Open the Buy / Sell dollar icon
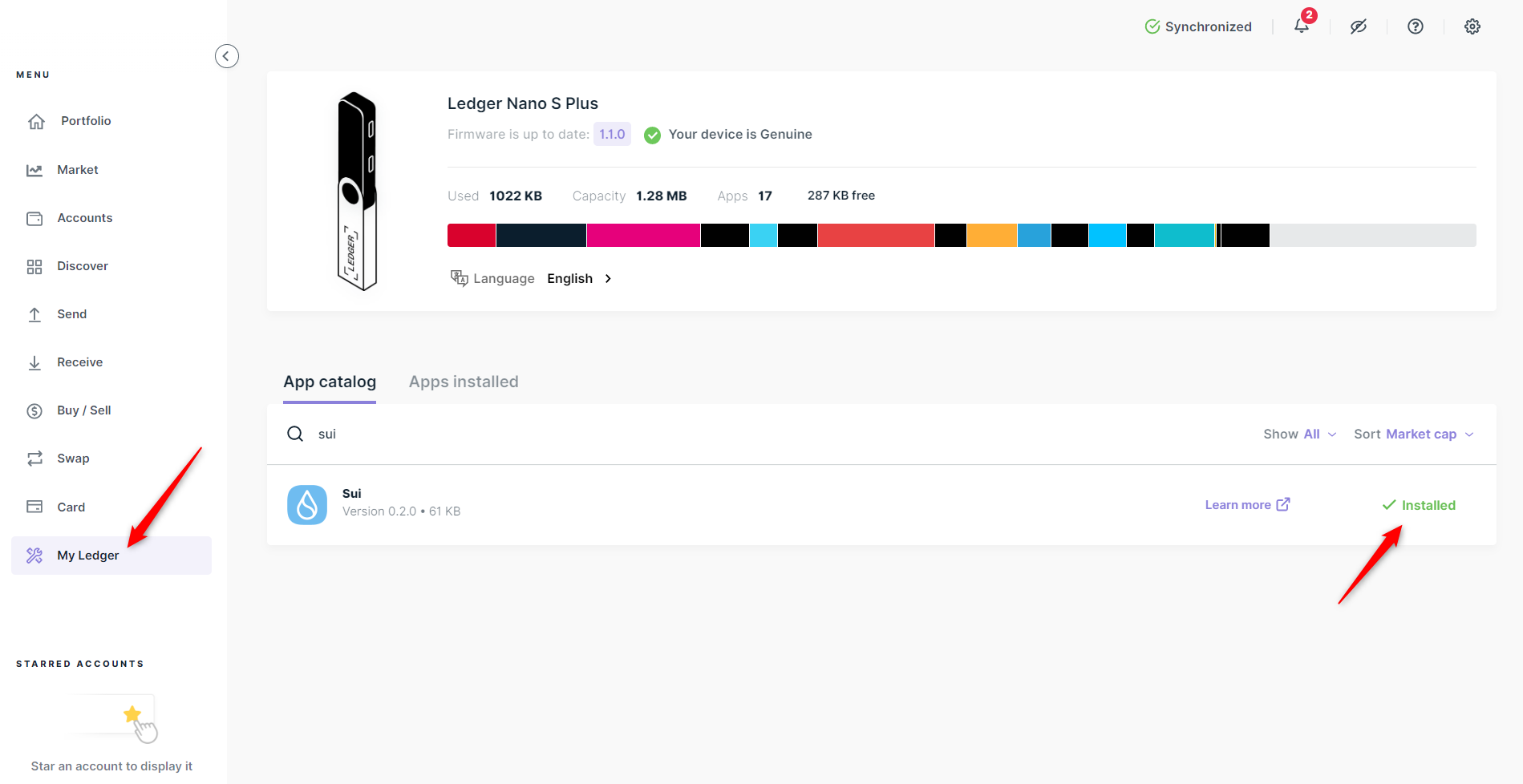This screenshot has height=784, width=1523. pyautogui.click(x=34, y=410)
